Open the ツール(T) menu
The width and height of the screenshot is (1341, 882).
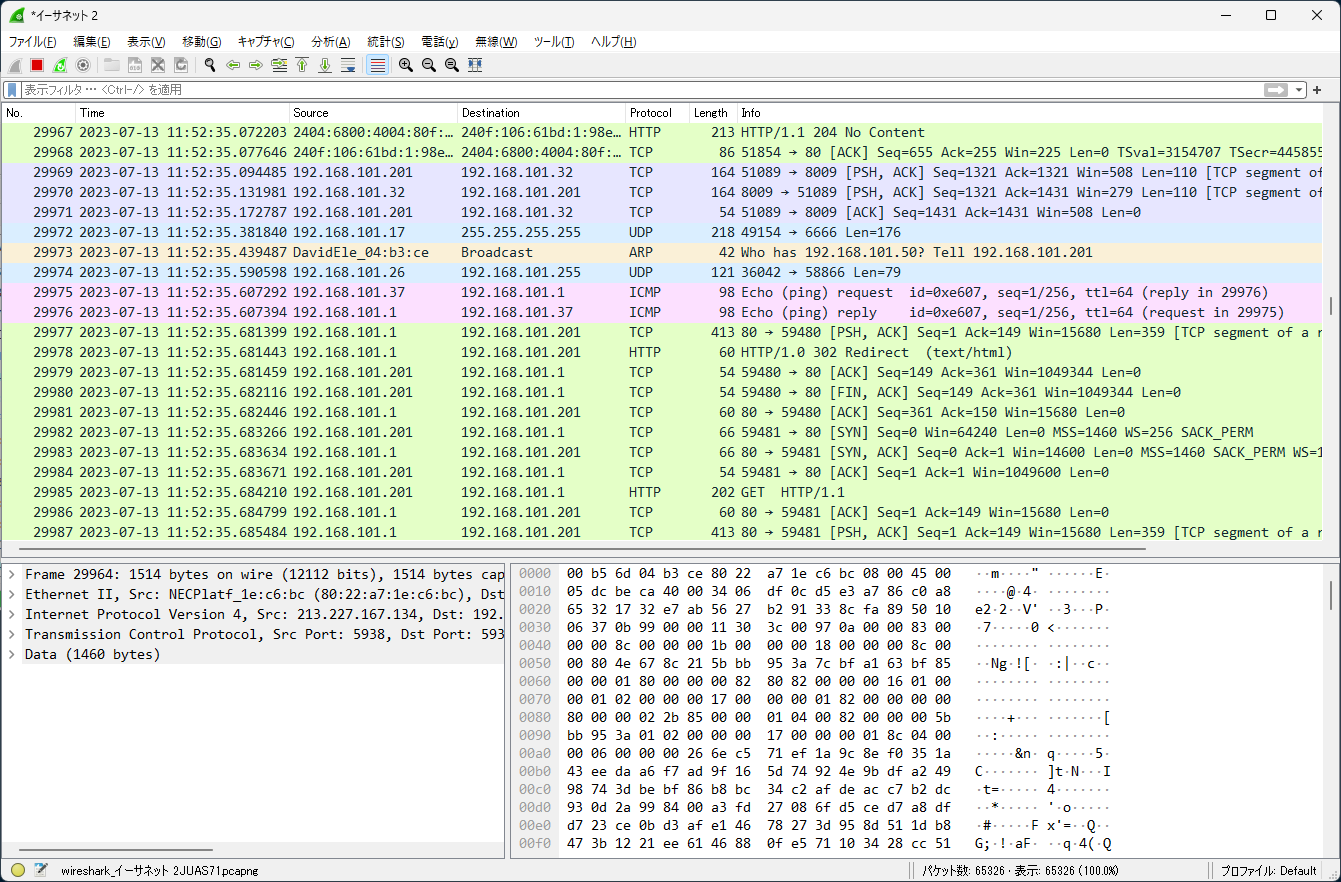click(554, 42)
